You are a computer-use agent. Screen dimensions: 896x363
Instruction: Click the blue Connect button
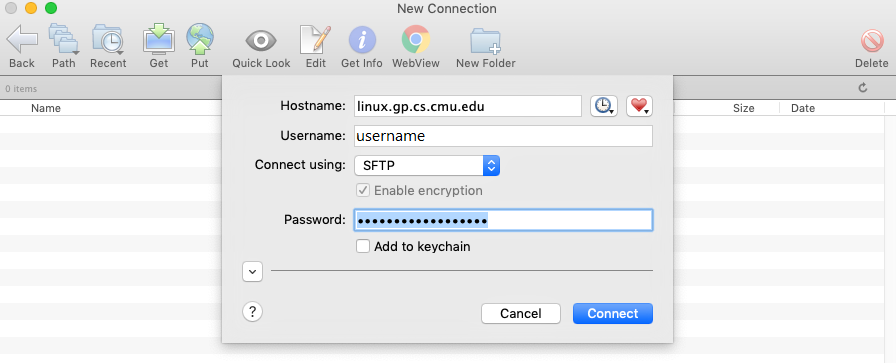613,313
